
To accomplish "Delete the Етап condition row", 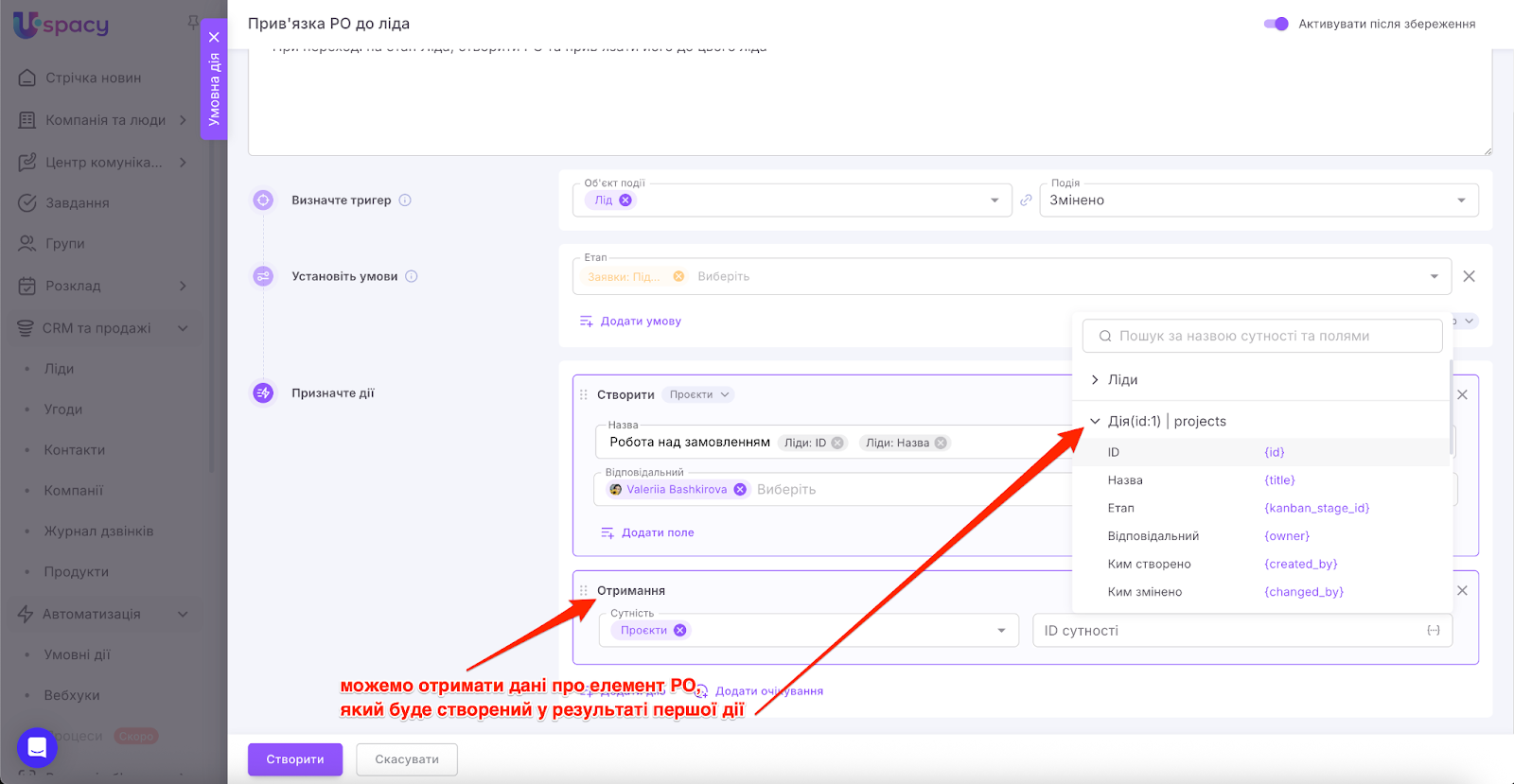I will point(1469,276).
